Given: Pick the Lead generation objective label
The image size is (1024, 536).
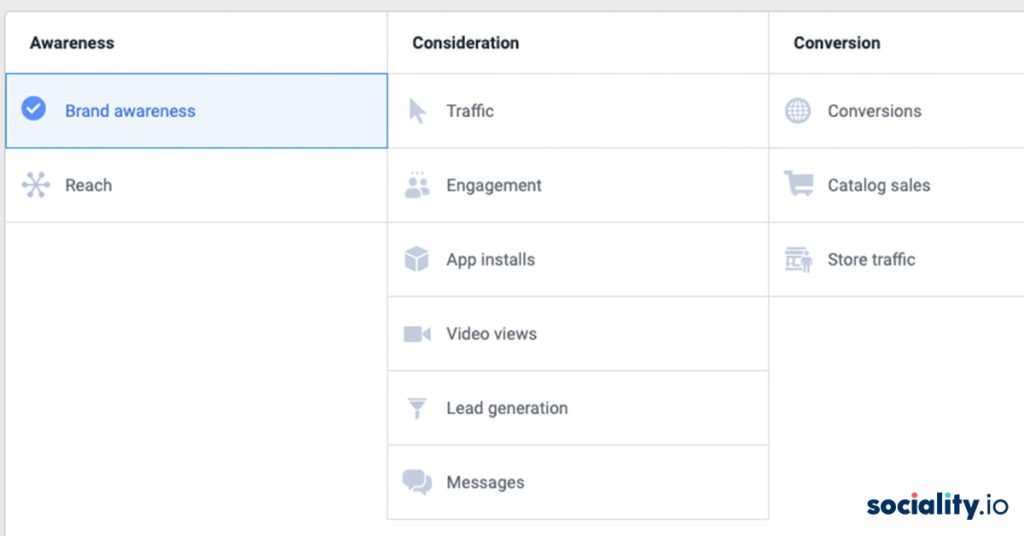Looking at the screenshot, I should [507, 408].
